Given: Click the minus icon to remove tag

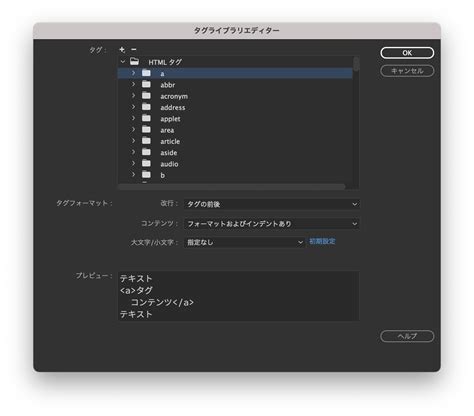Looking at the screenshot, I should (134, 50).
